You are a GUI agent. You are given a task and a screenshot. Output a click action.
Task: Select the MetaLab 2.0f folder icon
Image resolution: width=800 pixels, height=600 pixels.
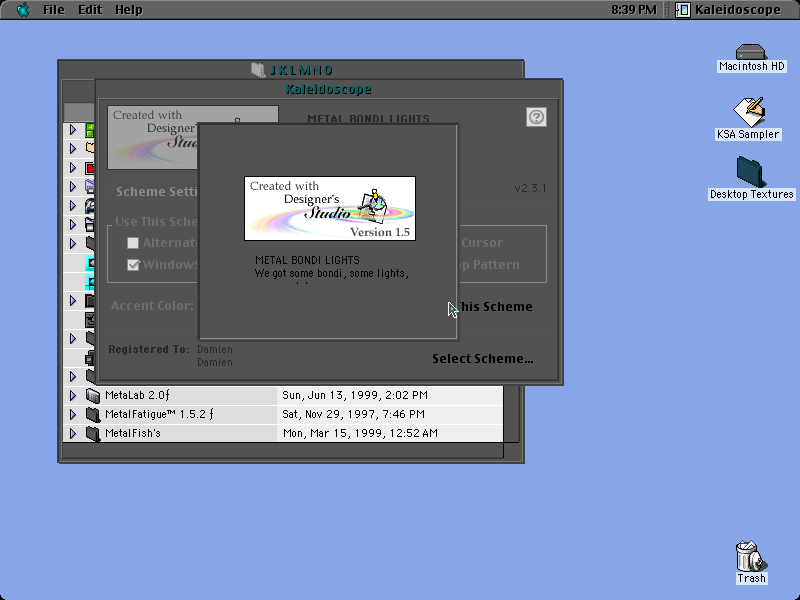click(93, 395)
